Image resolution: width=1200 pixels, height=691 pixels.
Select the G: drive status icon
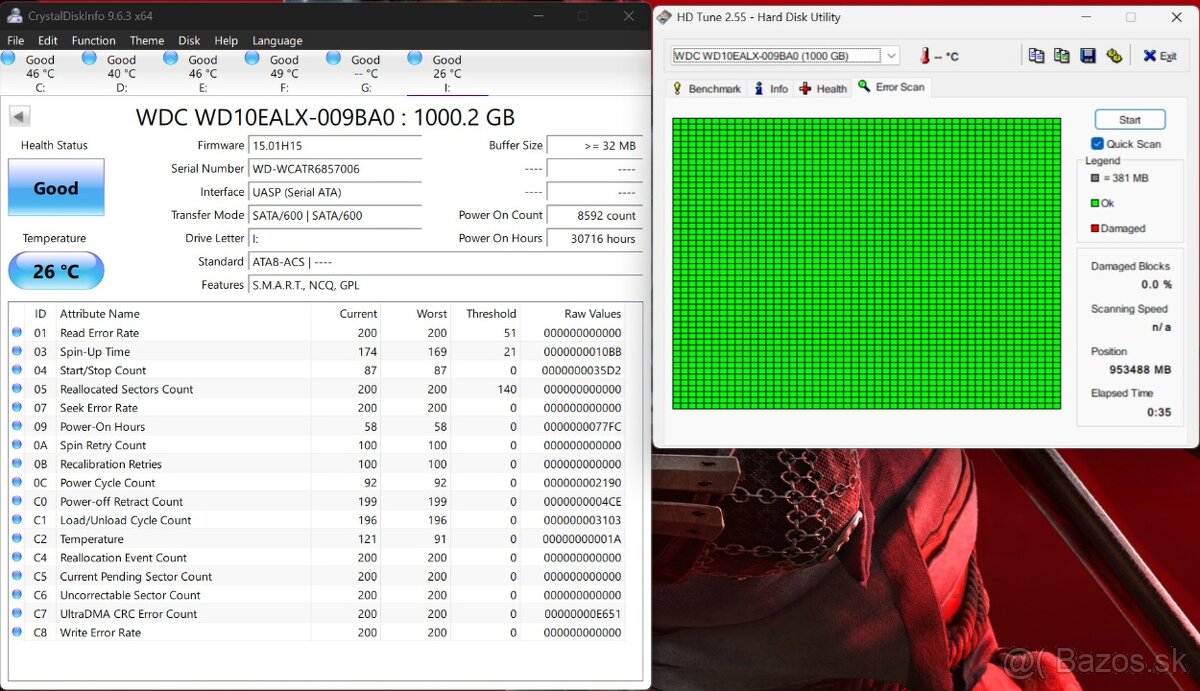(x=334, y=58)
